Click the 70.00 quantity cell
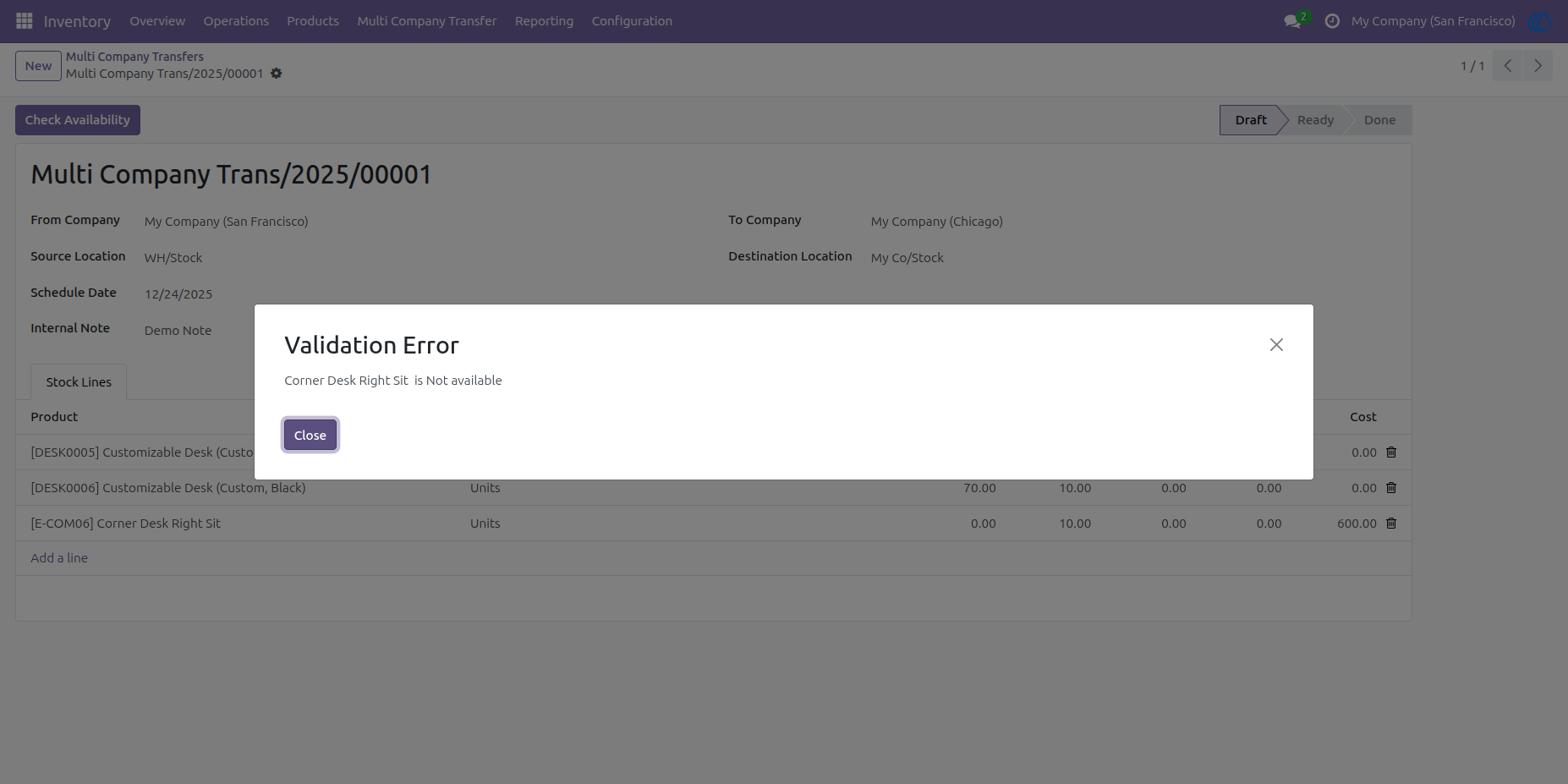The image size is (1568, 784). pyautogui.click(x=979, y=488)
